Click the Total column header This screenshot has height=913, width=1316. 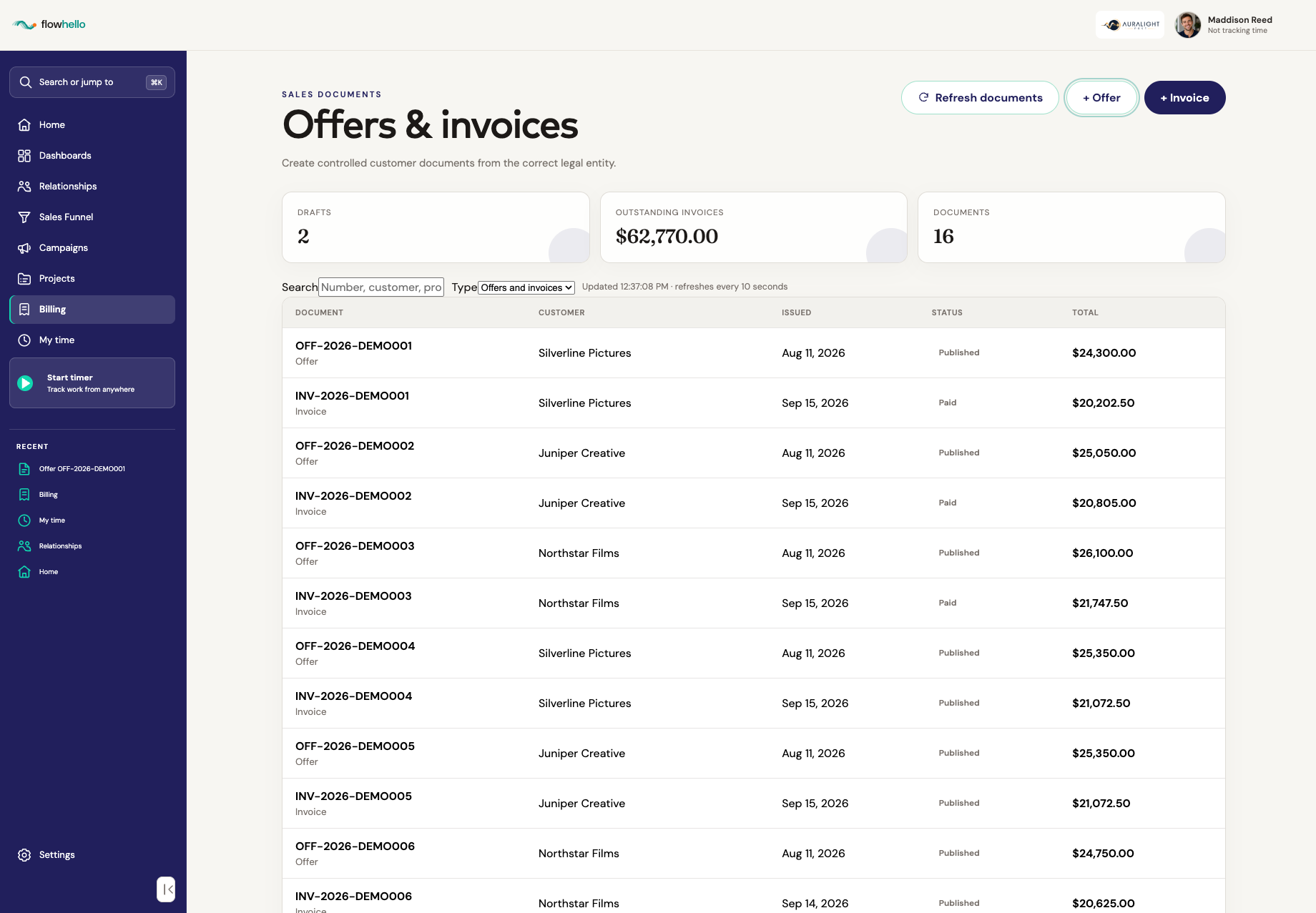tap(1085, 313)
